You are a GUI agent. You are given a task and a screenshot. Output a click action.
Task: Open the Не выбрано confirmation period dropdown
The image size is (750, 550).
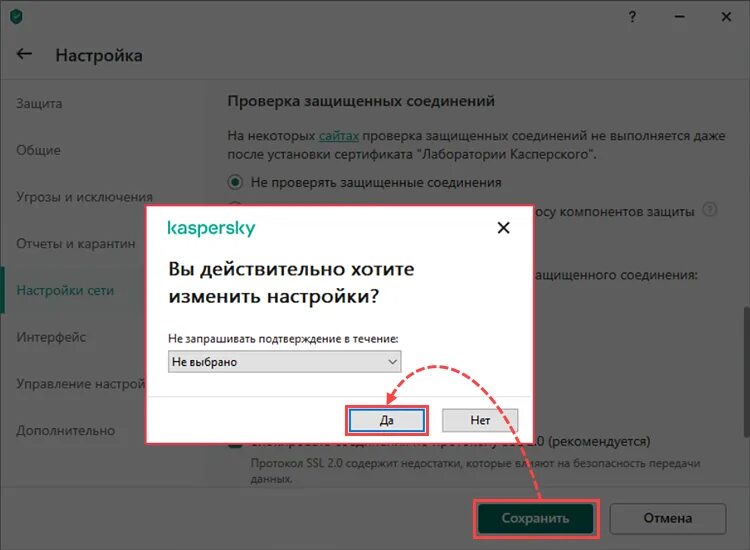coord(285,362)
